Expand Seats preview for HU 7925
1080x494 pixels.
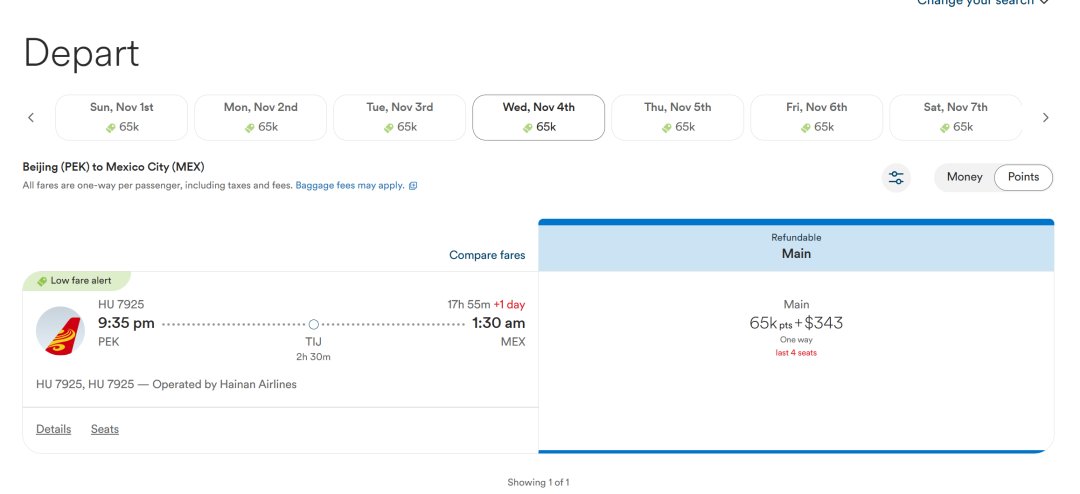(x=105, y=429)
